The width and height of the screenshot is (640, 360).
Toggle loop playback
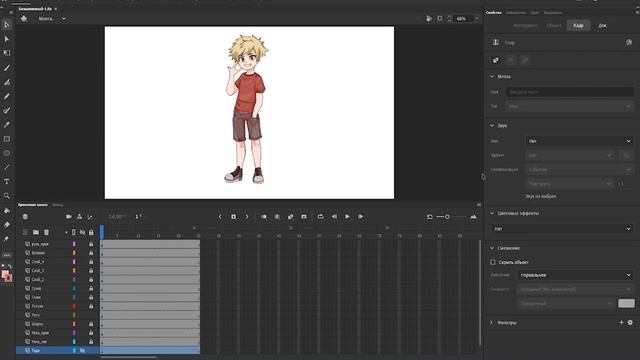tap(320, 217)
